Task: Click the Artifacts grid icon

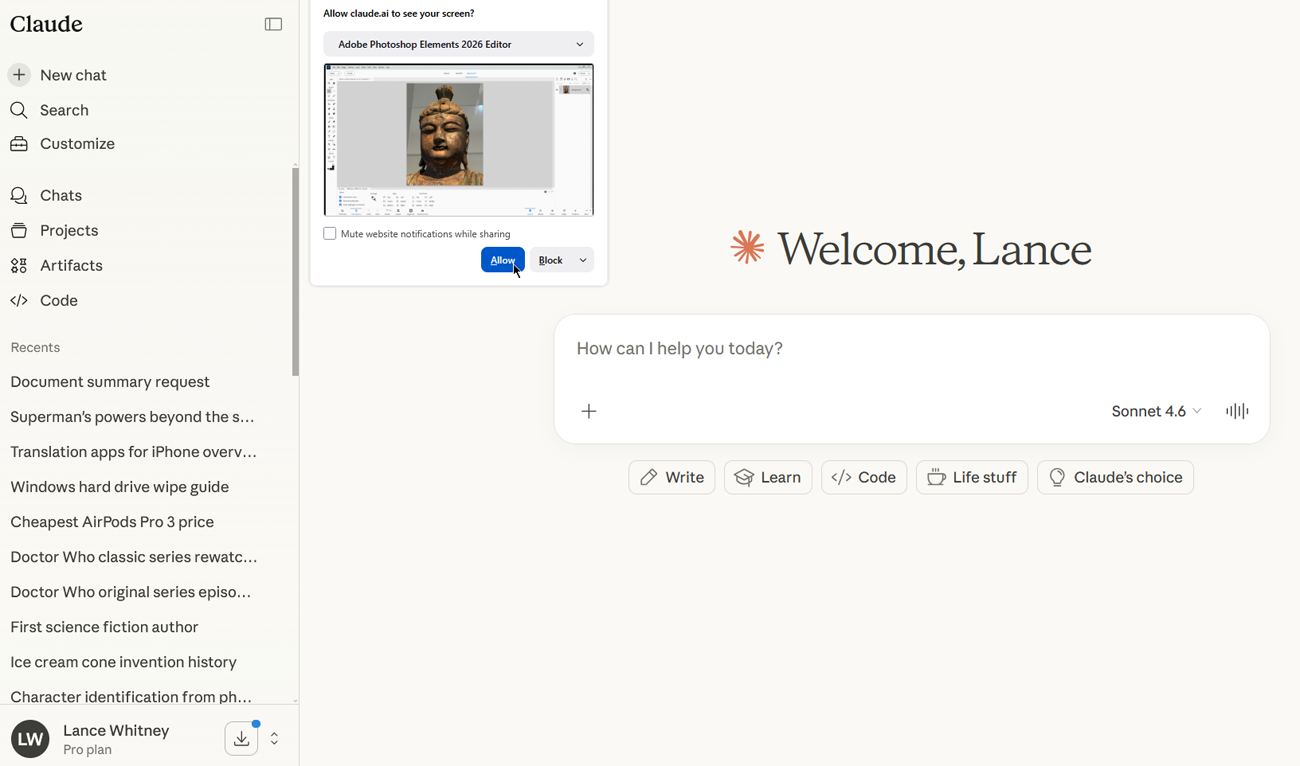Action: click(x=19, y=266)
